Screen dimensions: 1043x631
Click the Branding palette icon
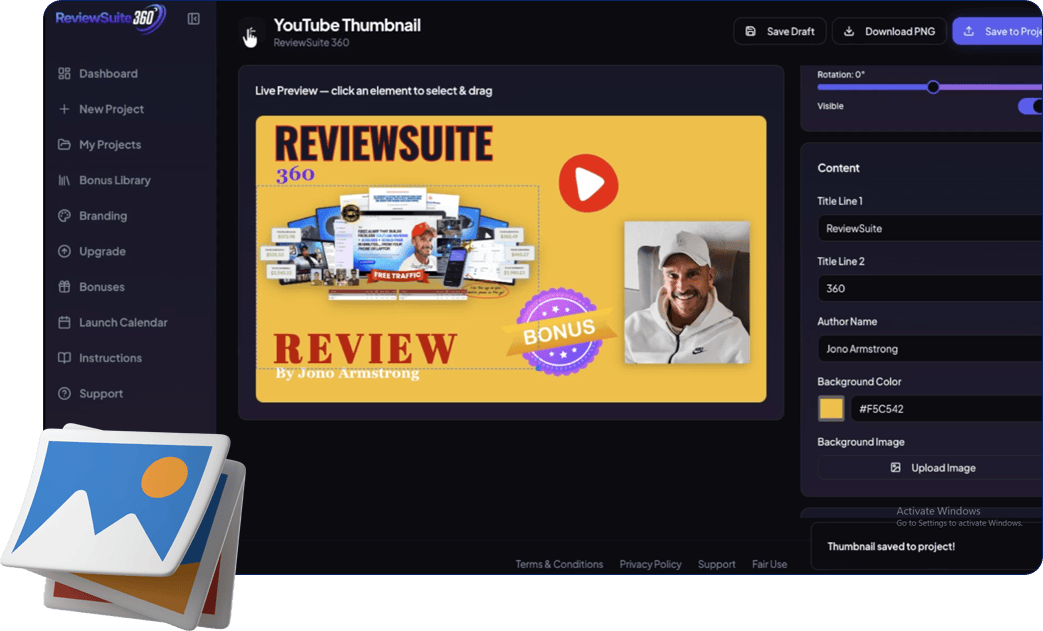pyautogui.click(x=64, y=216)
